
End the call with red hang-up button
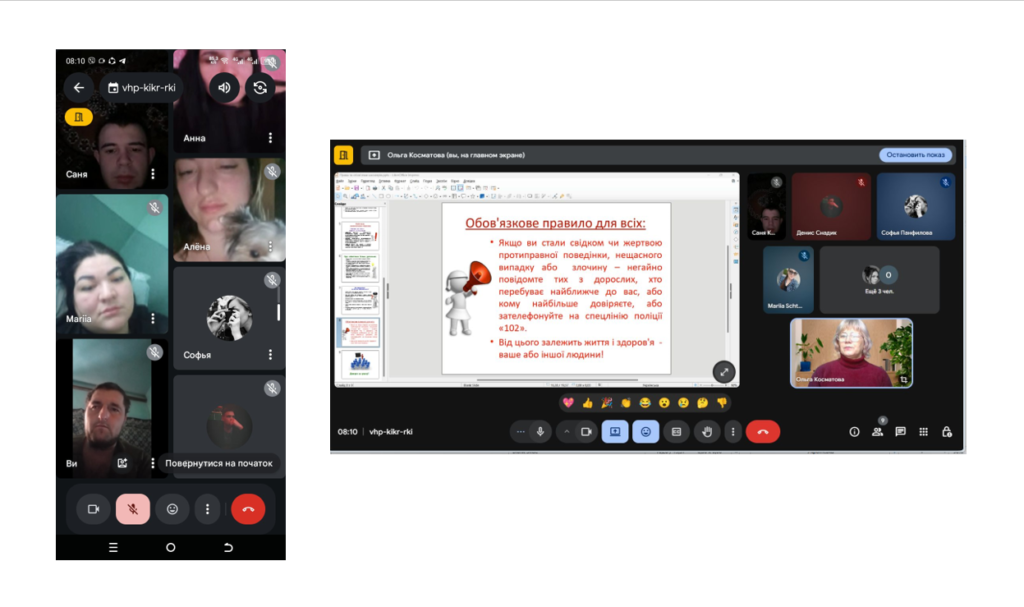pos(763,432)
